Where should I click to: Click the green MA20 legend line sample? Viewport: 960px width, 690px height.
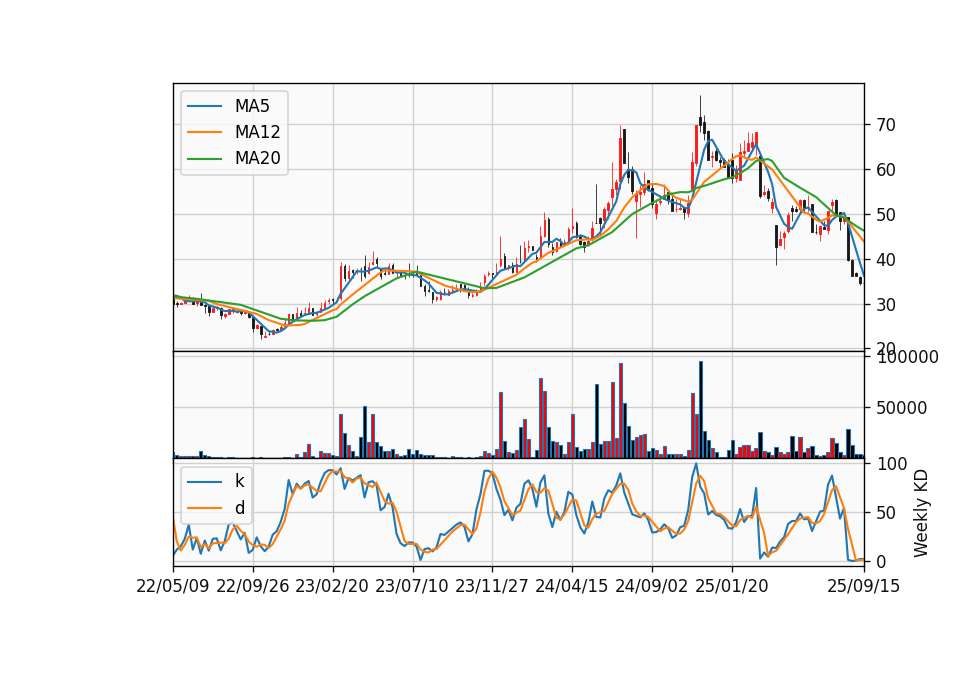(204, 159)
